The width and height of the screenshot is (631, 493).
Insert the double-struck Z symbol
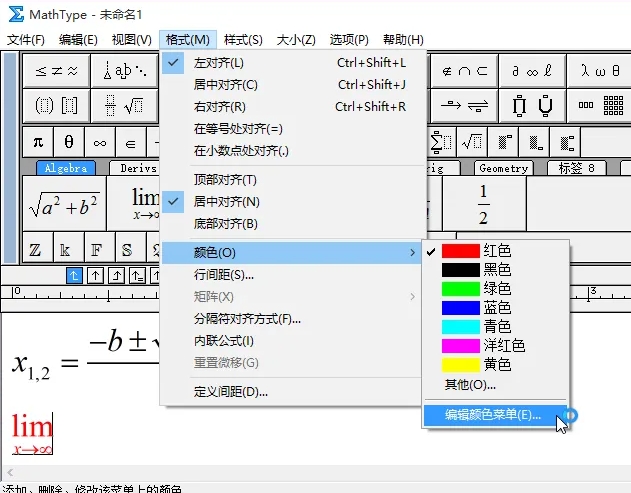(x=38, y=247)
